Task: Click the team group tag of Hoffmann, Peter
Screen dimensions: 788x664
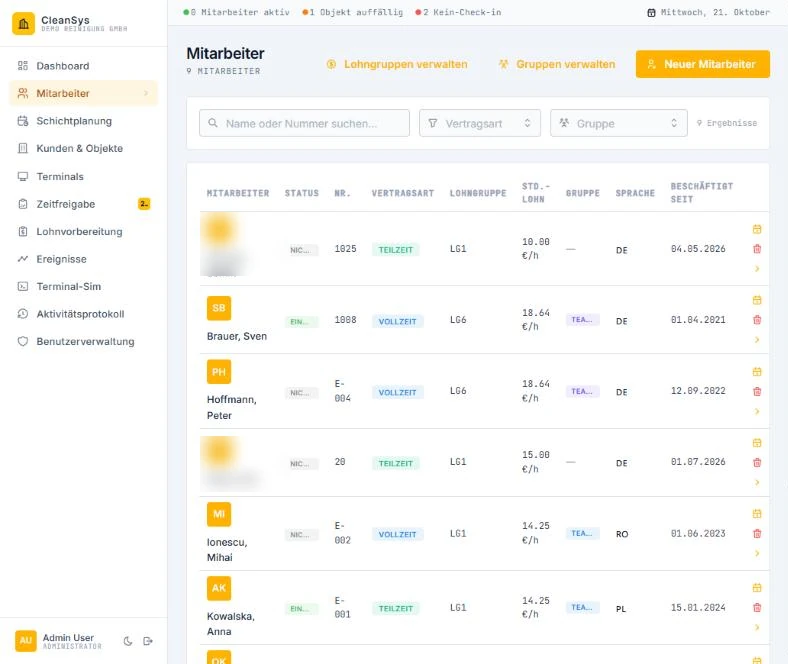Action: point(582,392)
